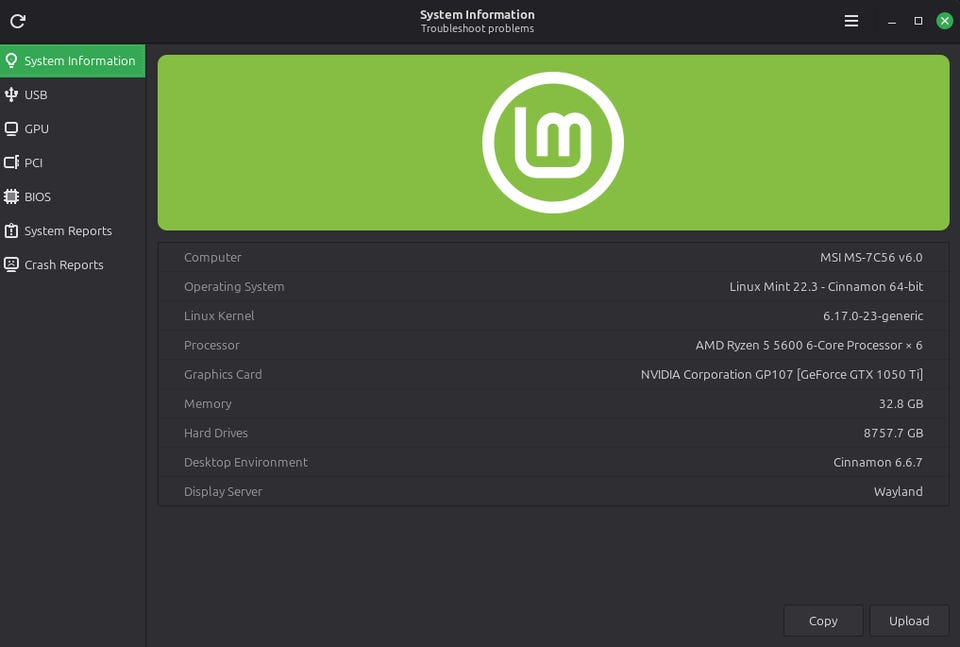This screenshot has height=647, width=960.
Task: Click the refresh icon in the header bar
Action: 18,21
